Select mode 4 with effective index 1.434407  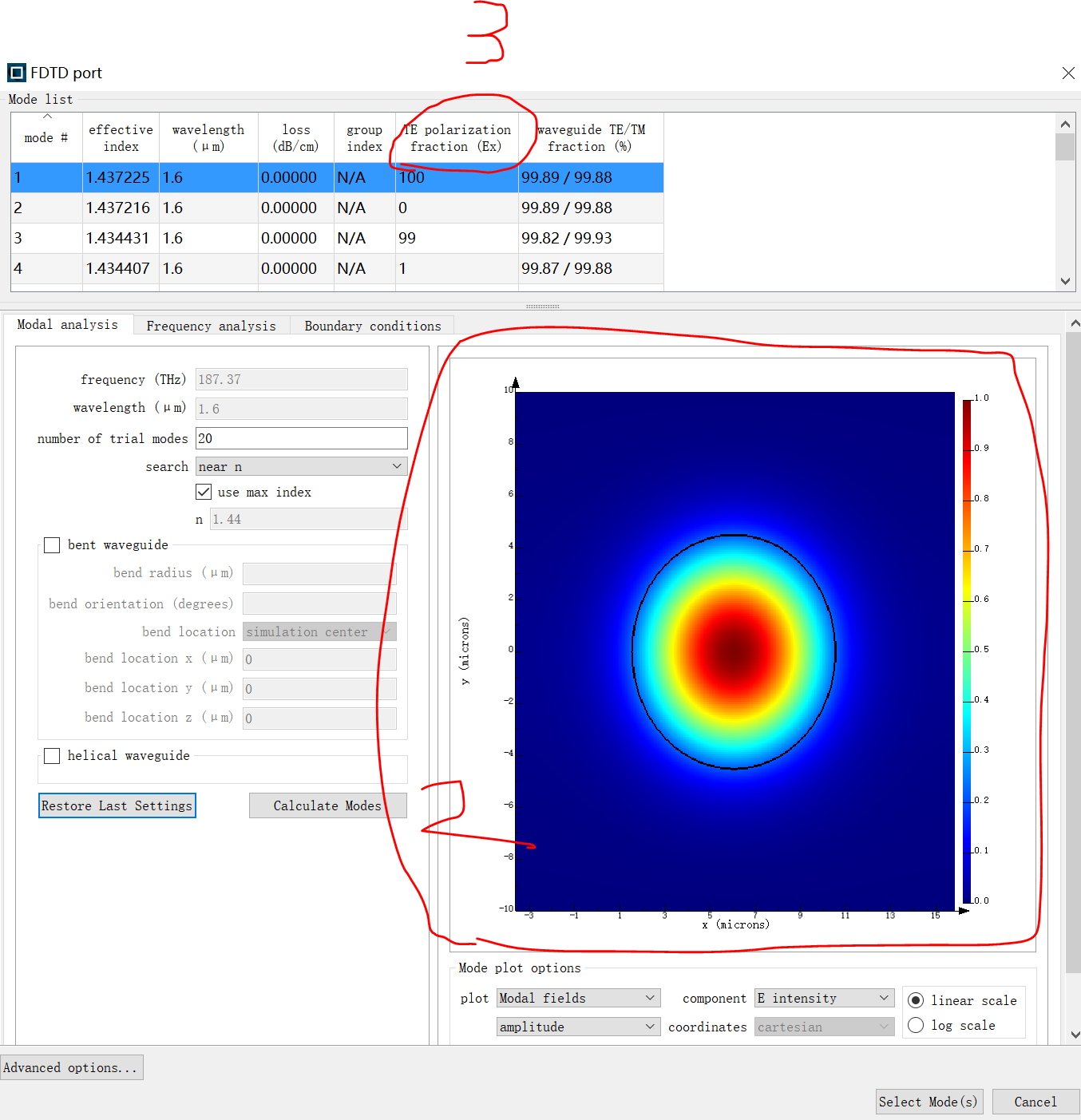[x=337, y=268]
